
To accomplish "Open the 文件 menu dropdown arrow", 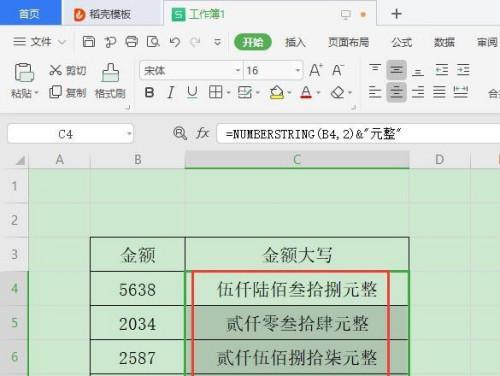I will coord(62,42).
